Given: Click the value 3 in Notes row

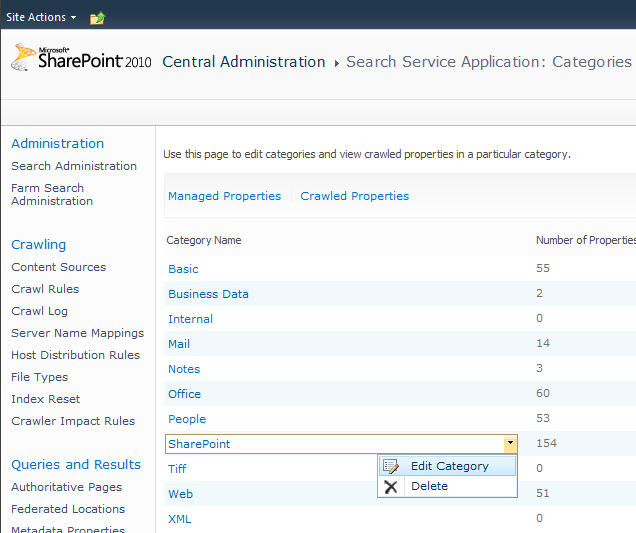Looking at the screenshot, I should (x=539, y=368).
